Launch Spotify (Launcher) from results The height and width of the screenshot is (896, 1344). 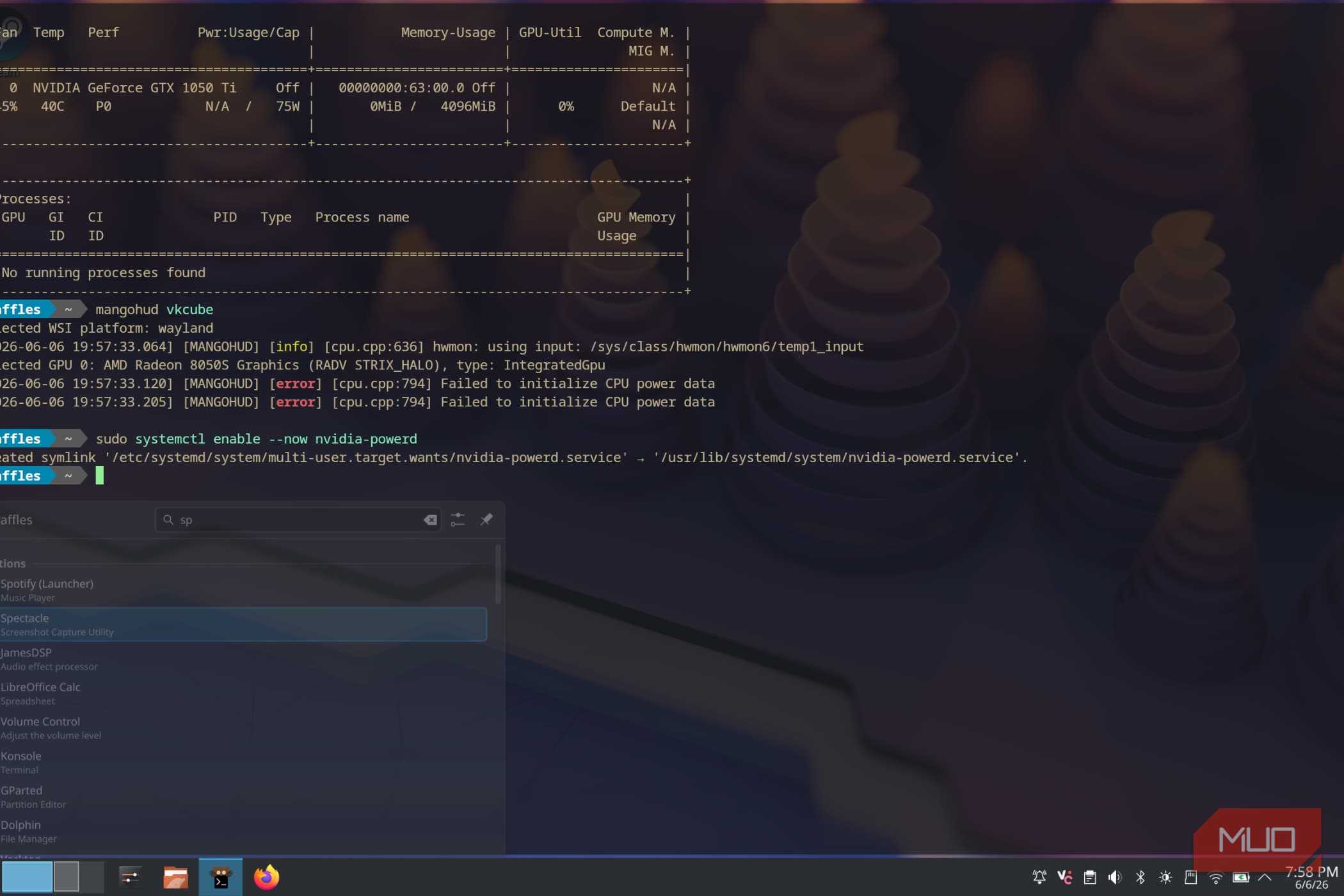click(x=243, y=590)
